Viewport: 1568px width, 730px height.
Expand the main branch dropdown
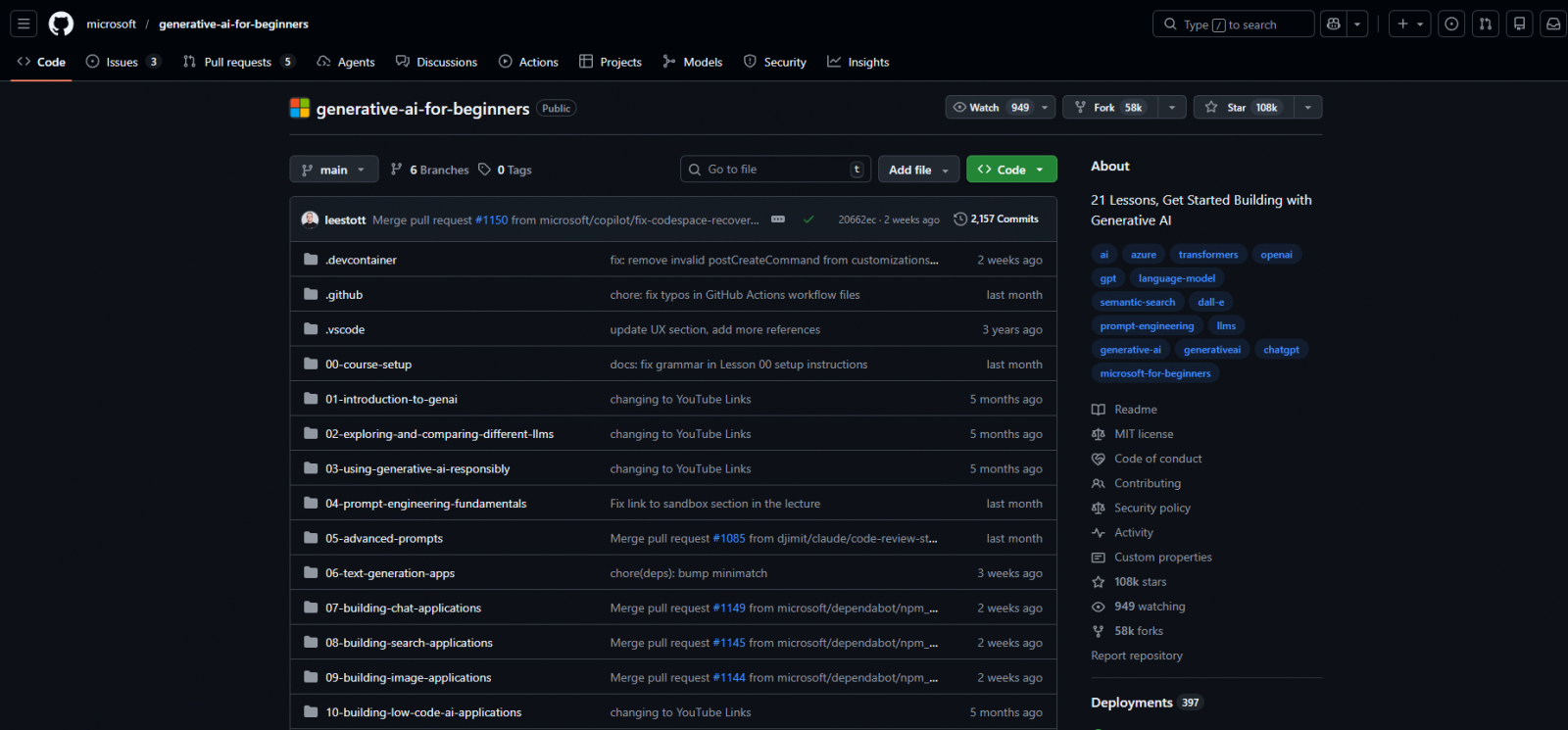333,170
